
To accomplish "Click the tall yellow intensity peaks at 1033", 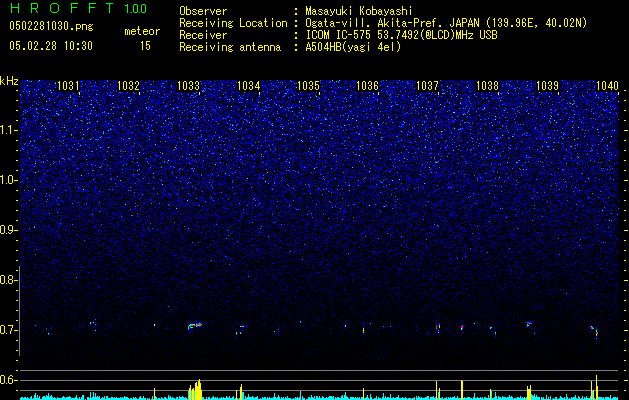I will click(x=195, y=390).
